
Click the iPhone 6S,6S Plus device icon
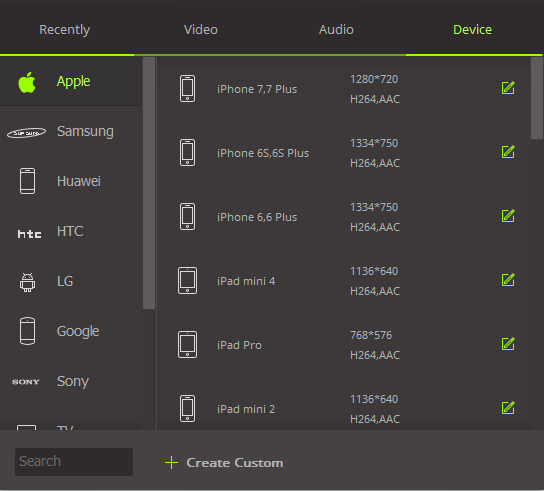pyautogui.click(x=187, y=153)
